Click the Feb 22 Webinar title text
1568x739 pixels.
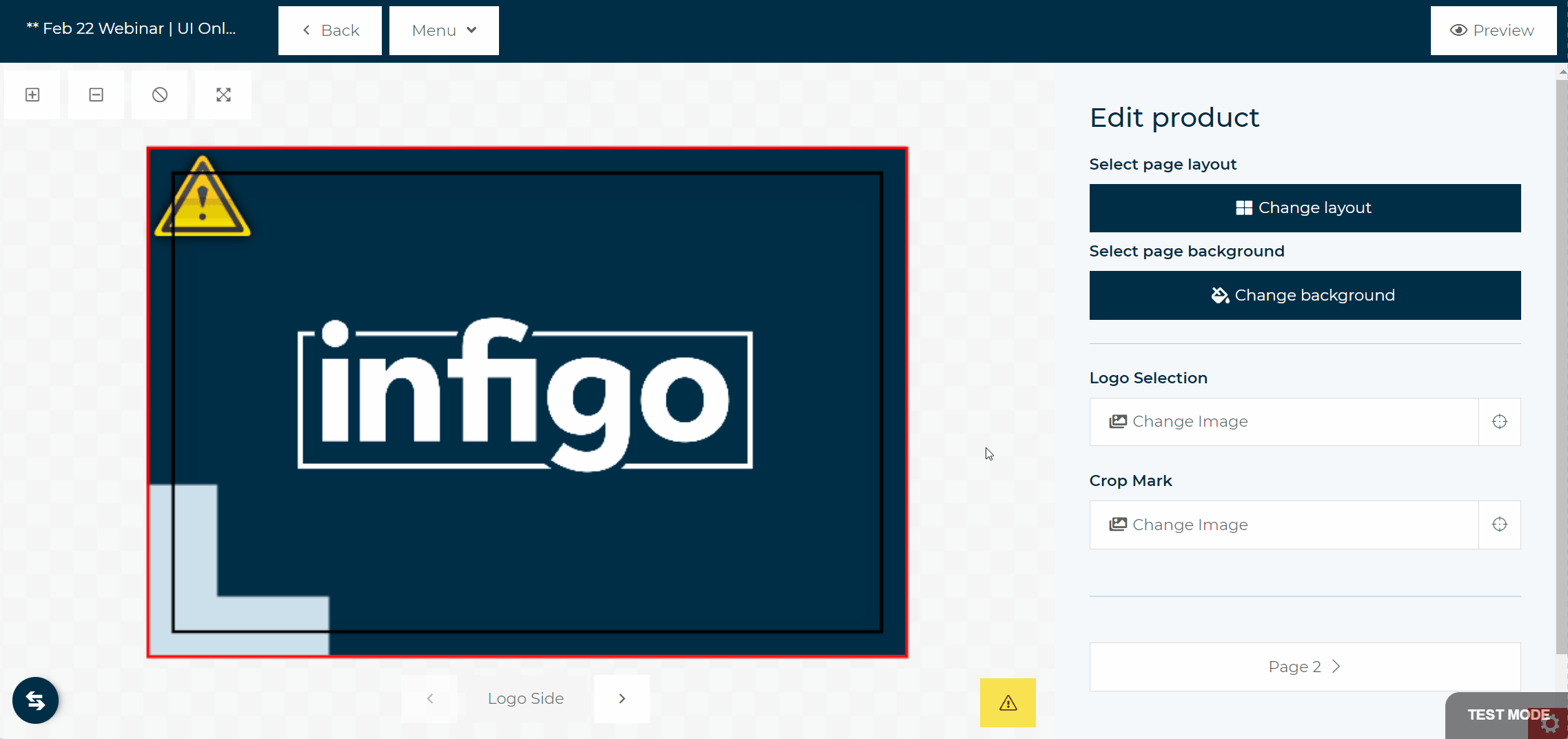pyautogui.click(x=132, y=28)
